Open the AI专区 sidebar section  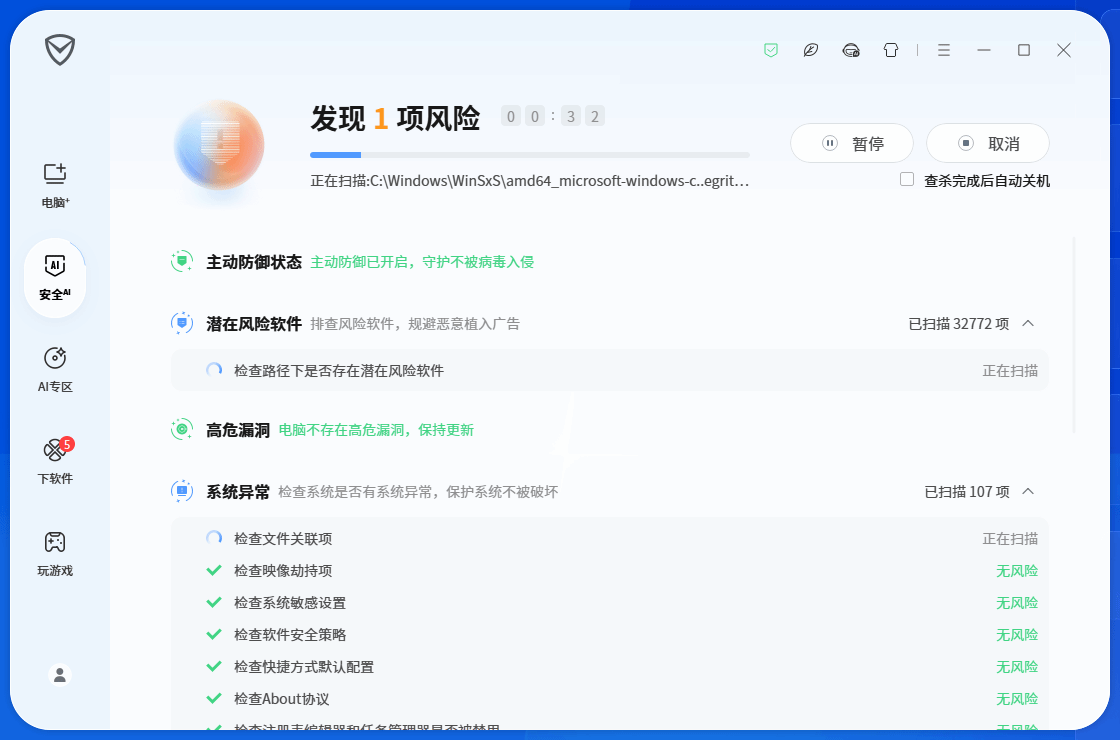[55, 370]
